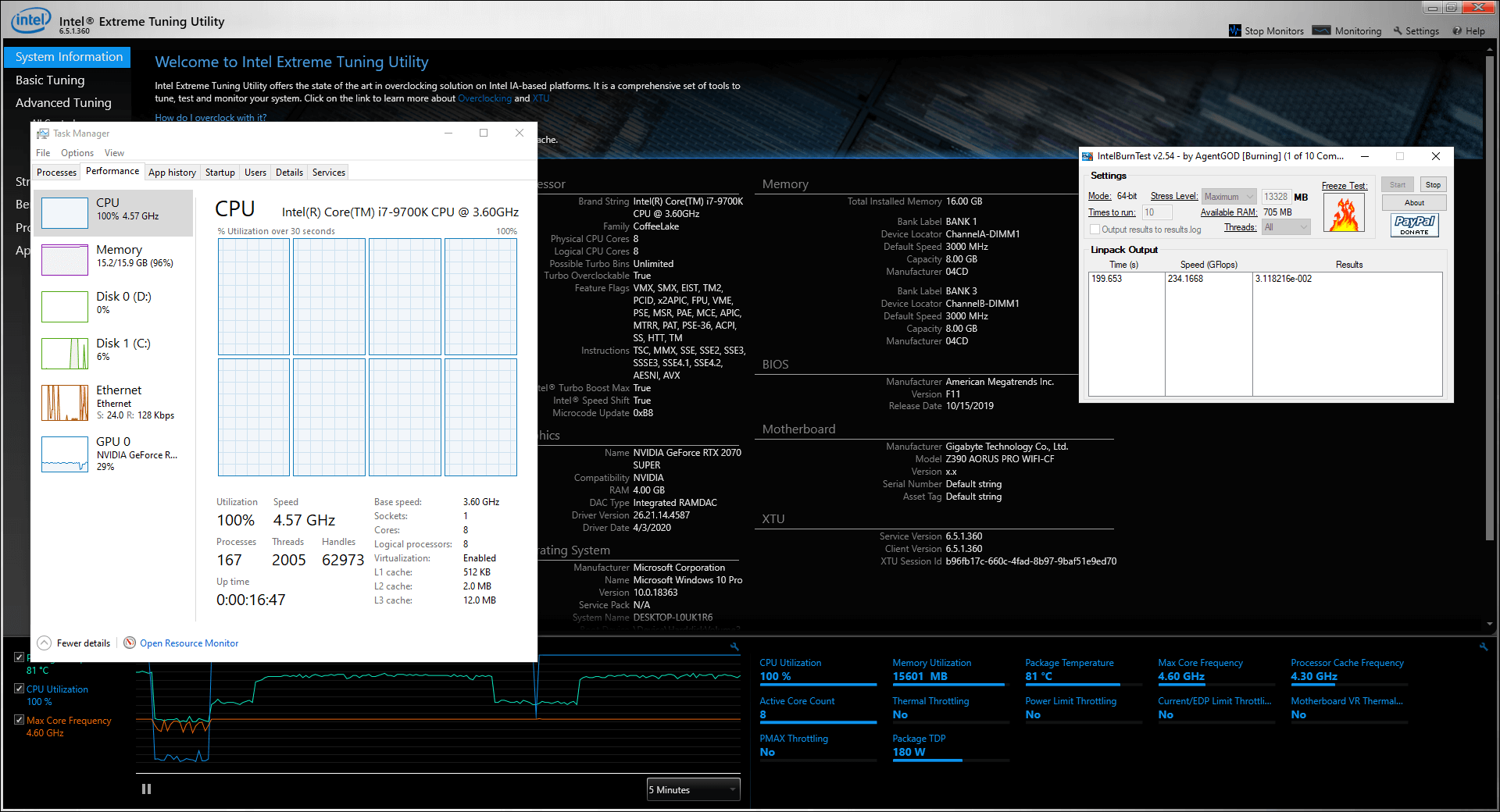Click the Times to run field
The image size is (1500, 812).
pyautogui.click(x=1157, y=212)
